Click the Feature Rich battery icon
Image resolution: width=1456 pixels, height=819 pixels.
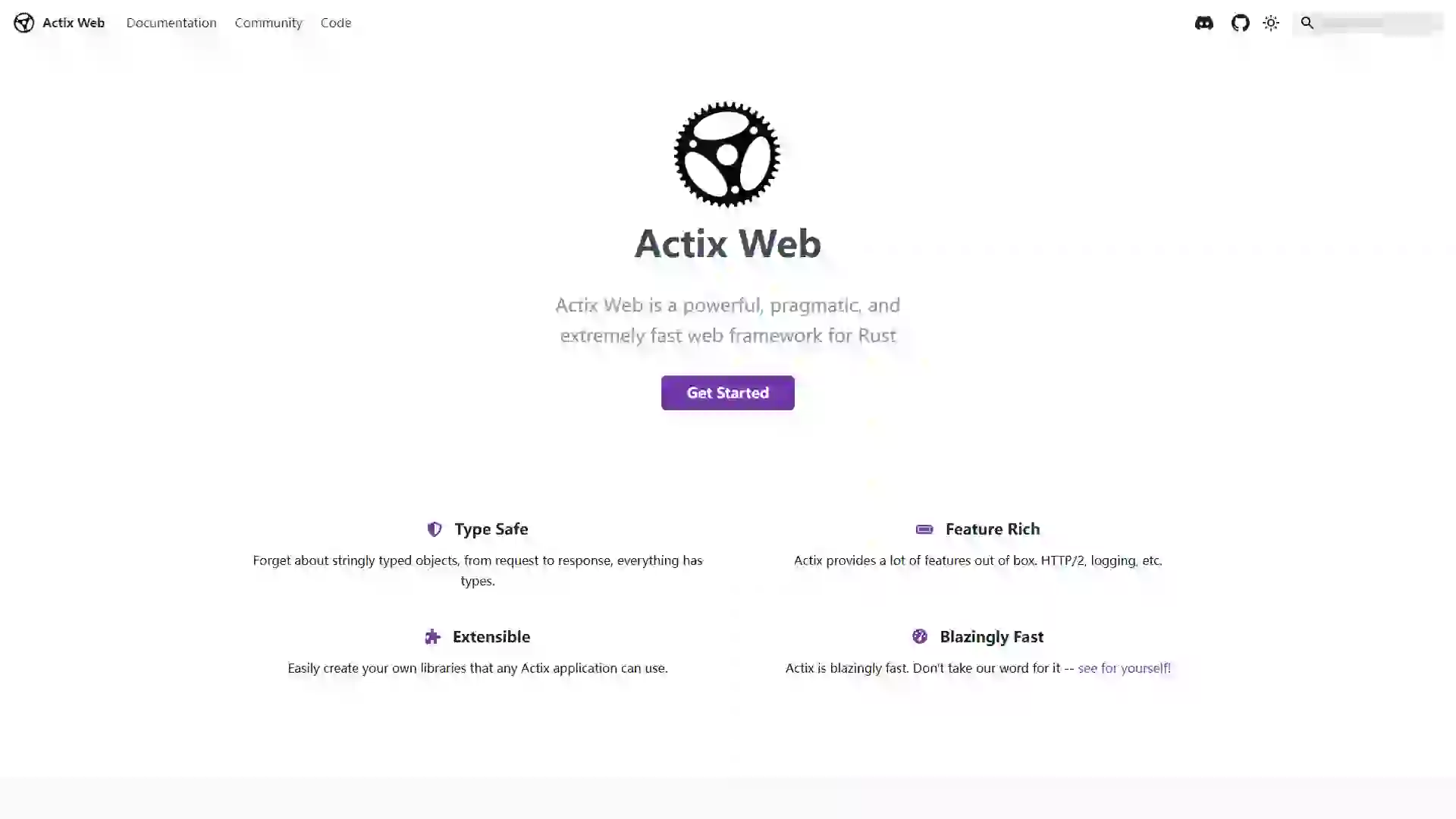[924, 529]
